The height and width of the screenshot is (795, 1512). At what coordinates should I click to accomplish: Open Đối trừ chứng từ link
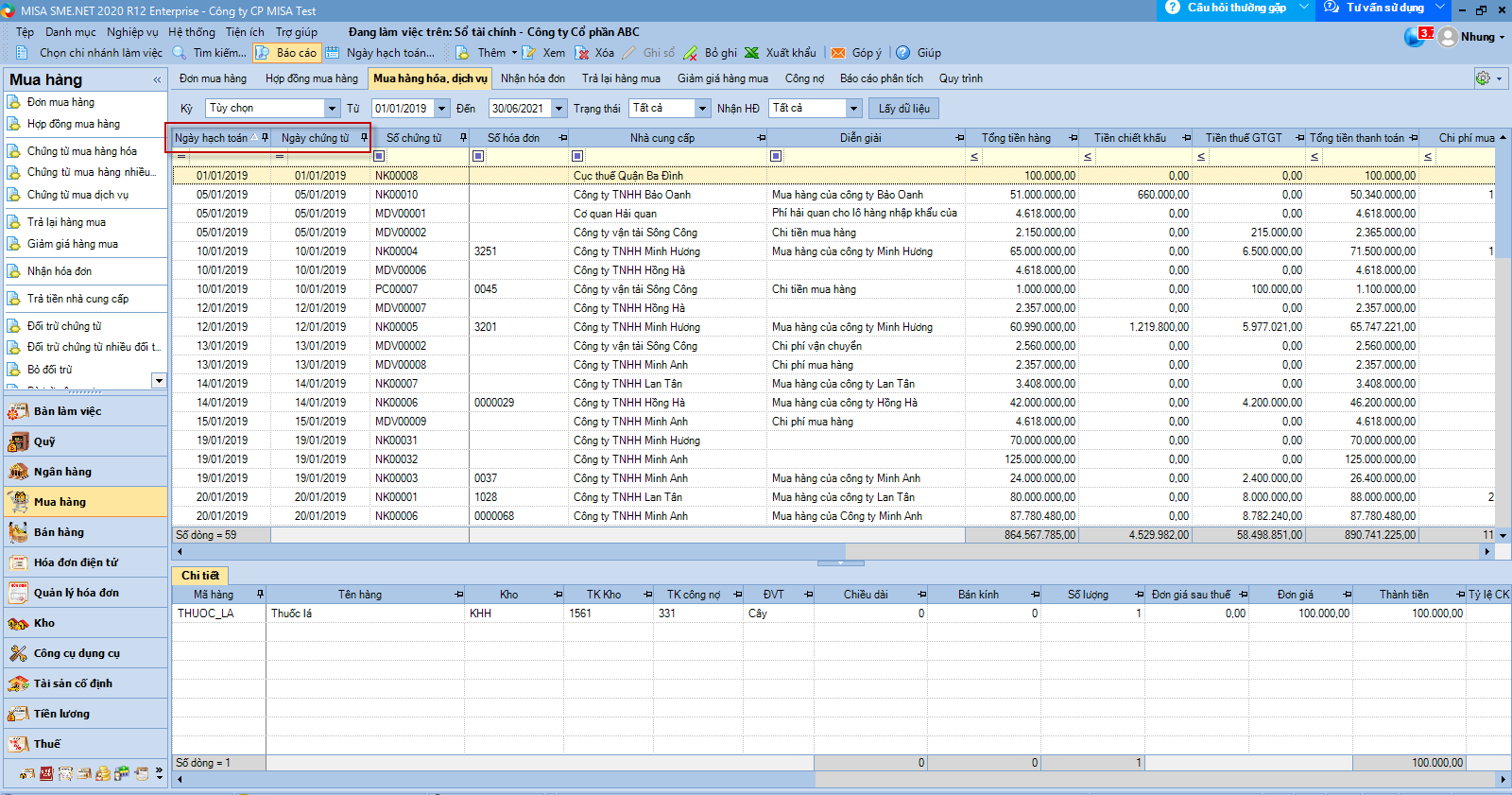(64, 326)
